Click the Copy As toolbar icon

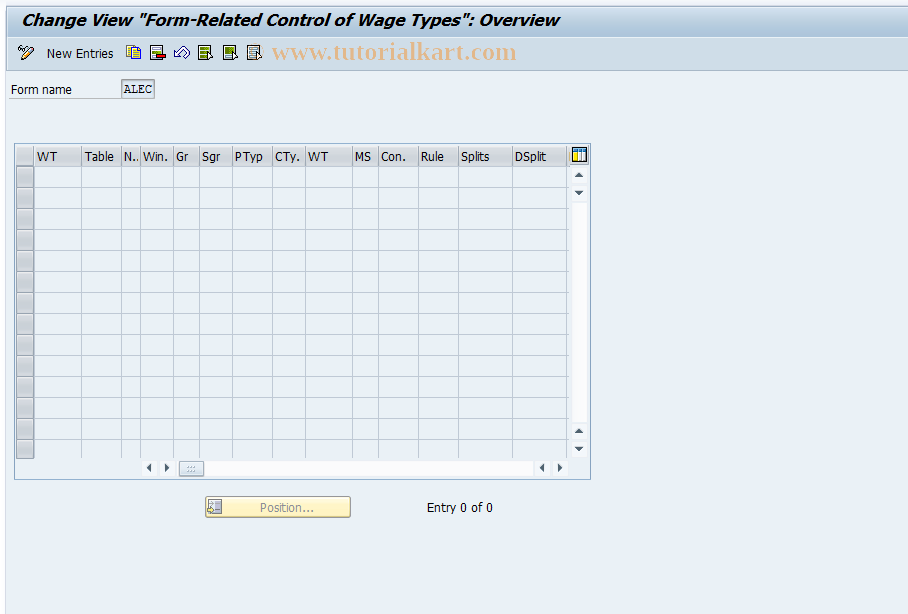(134, 53)
